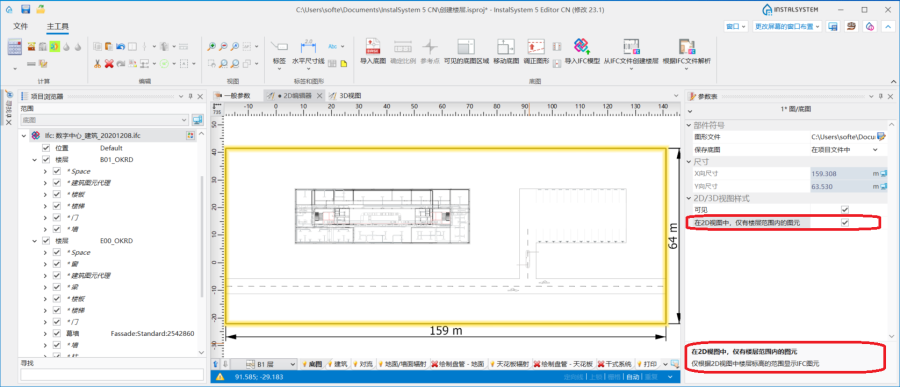Screen dimensions: 900x387
Task: Click the save floppy disk icon in title bar
Action: 25,9
